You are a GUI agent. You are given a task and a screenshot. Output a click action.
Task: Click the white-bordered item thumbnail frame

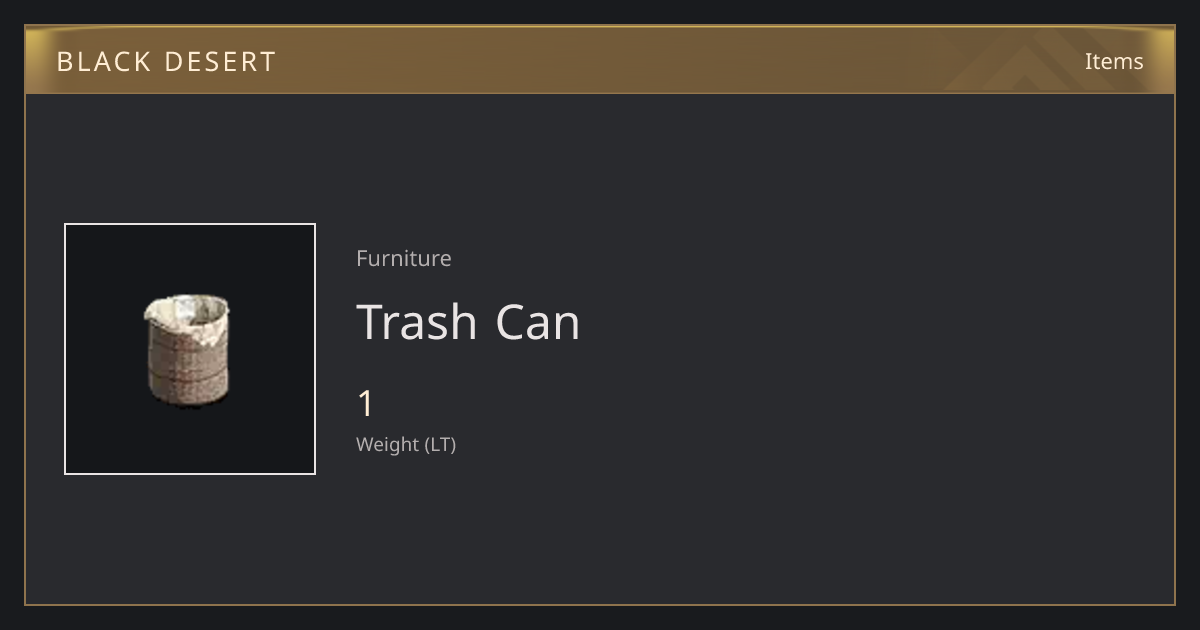tap(190, 349)
